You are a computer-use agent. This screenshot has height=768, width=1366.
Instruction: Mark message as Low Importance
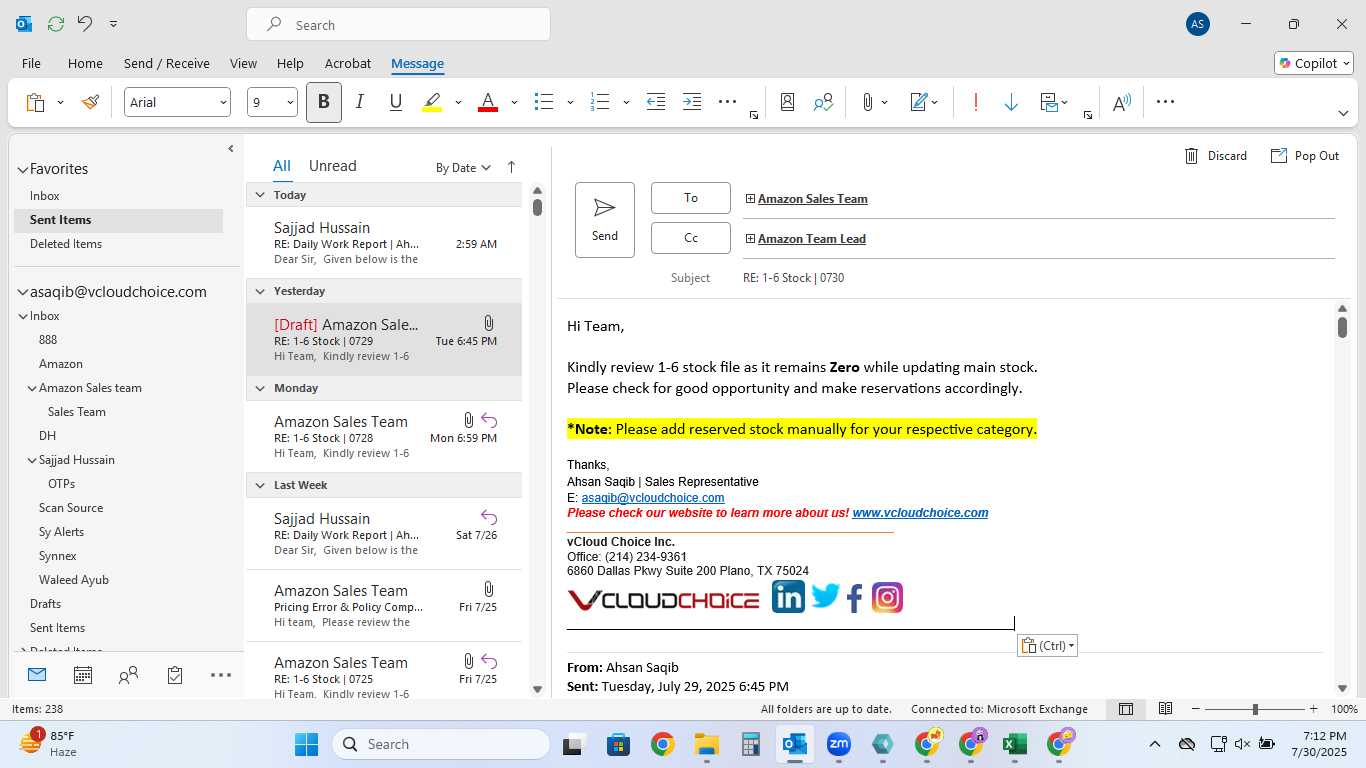(x=1011, y=102)
